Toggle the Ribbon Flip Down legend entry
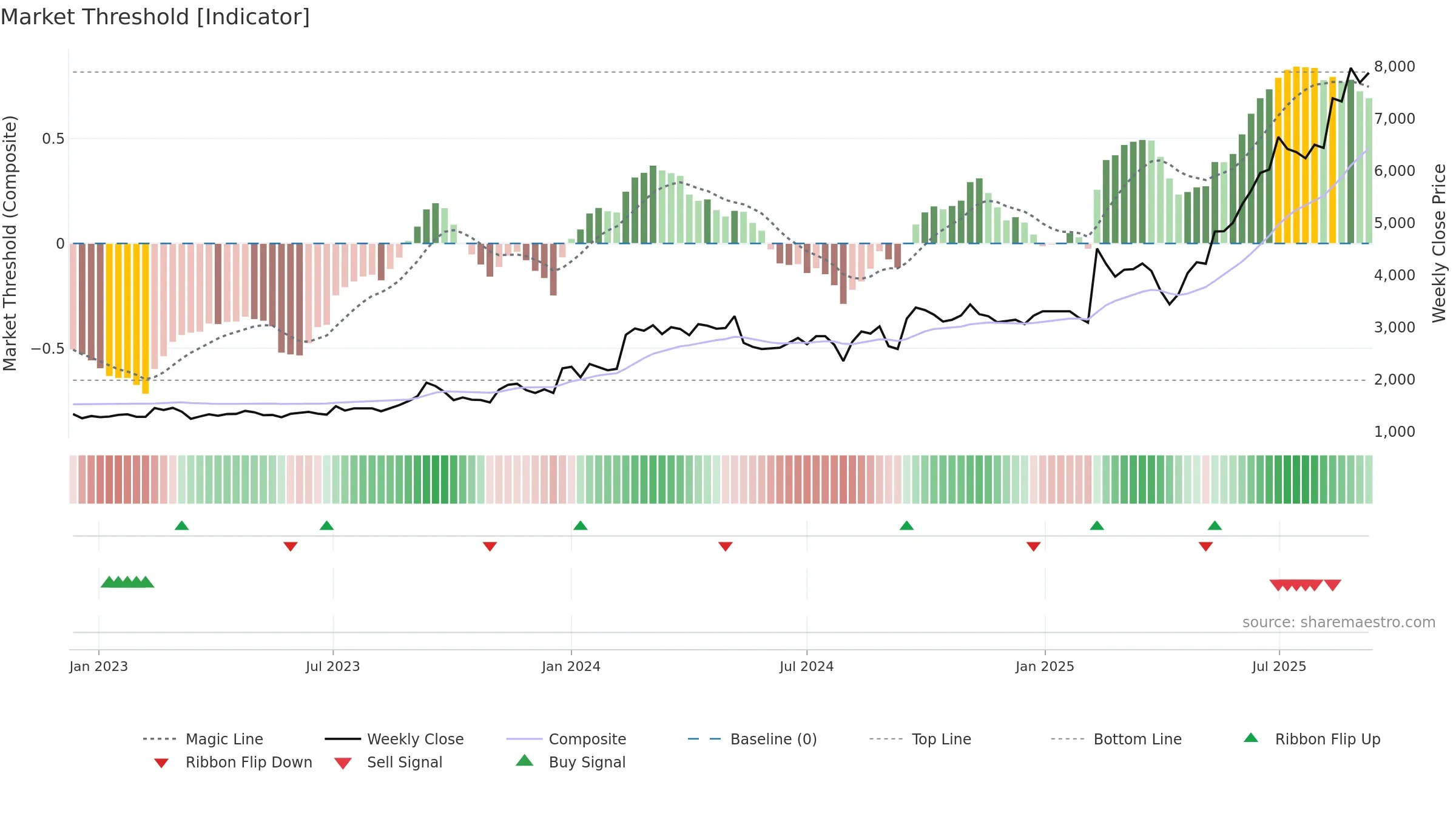Viewport: 1456px width, 819px height. click(x=233, y=763)
